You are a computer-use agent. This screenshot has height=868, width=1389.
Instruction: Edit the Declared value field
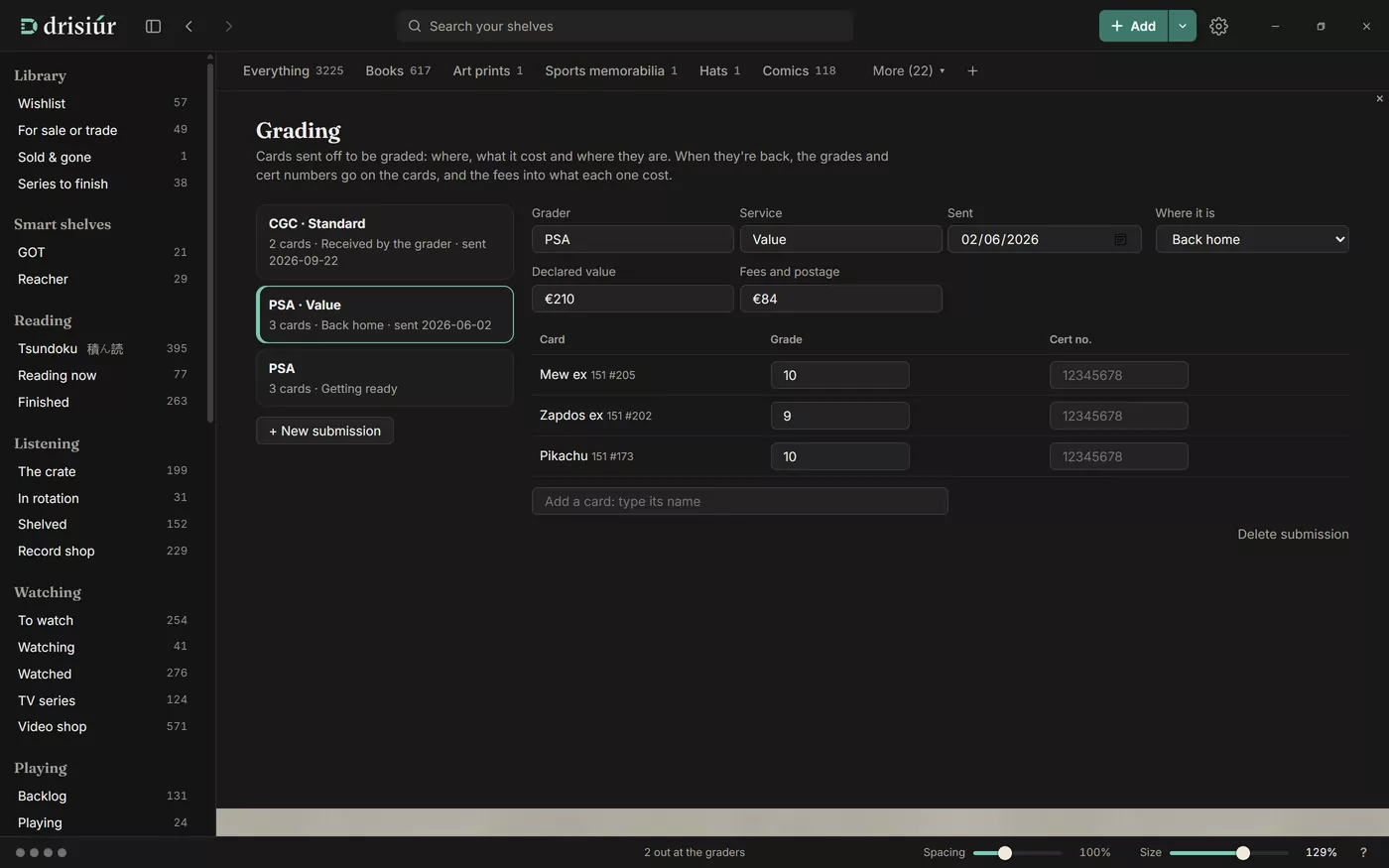click(633, 299)
